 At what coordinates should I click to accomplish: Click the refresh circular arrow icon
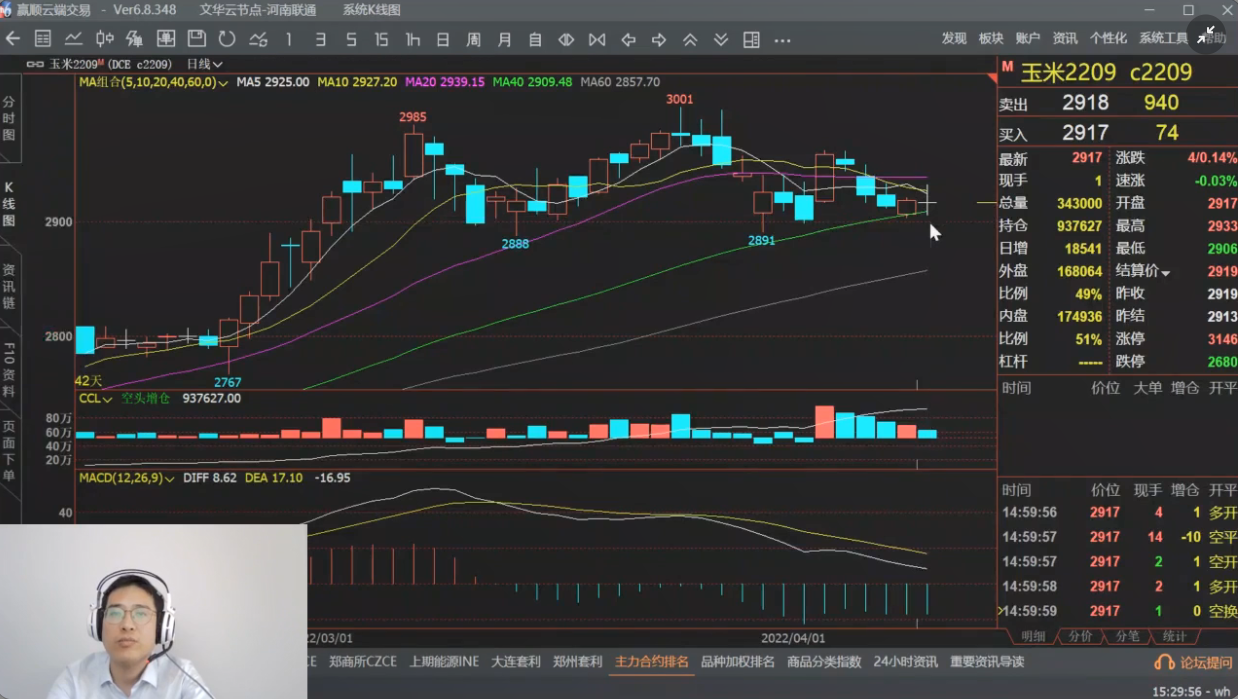pyautogui.click(x=227, y=39)
